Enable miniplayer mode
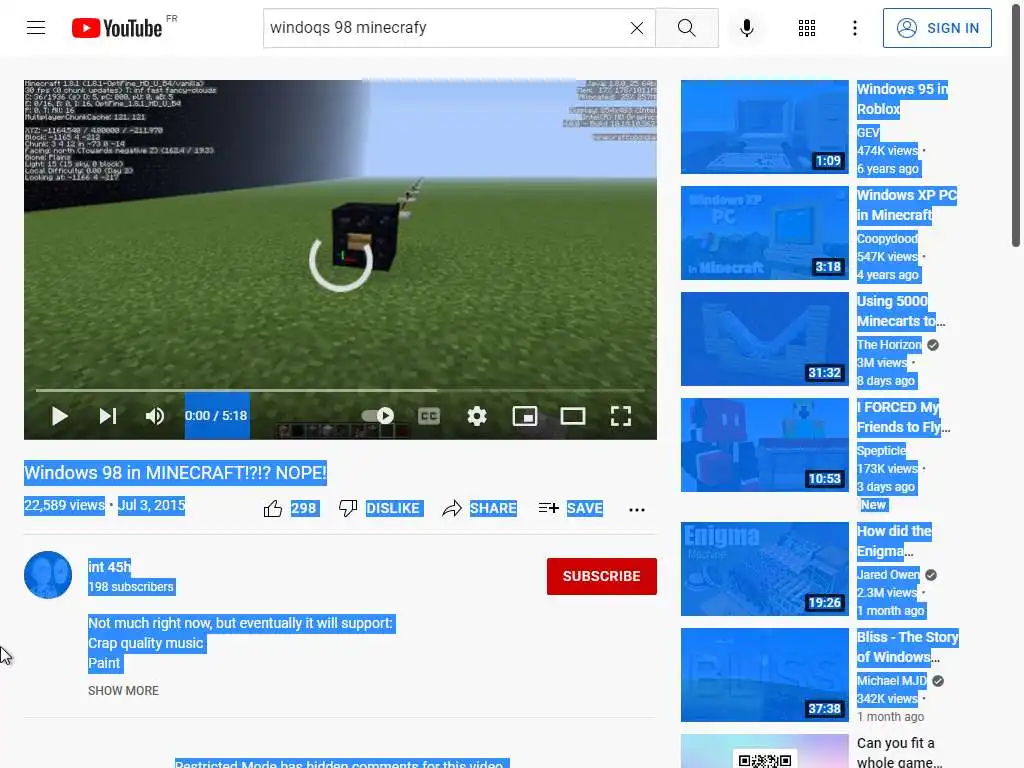The height and width of the screenshot is (768, 1024). point(524,416)
